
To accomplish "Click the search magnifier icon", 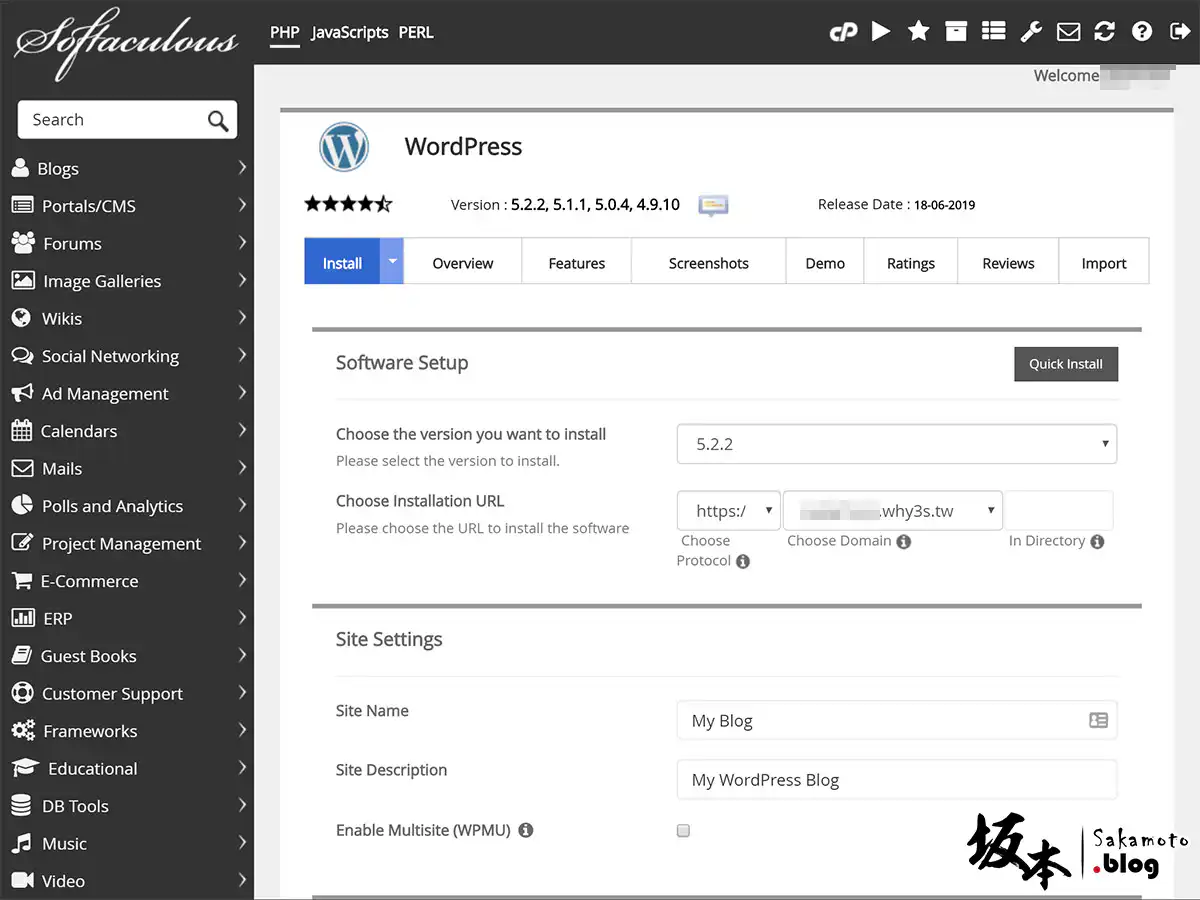I will 218,121.
